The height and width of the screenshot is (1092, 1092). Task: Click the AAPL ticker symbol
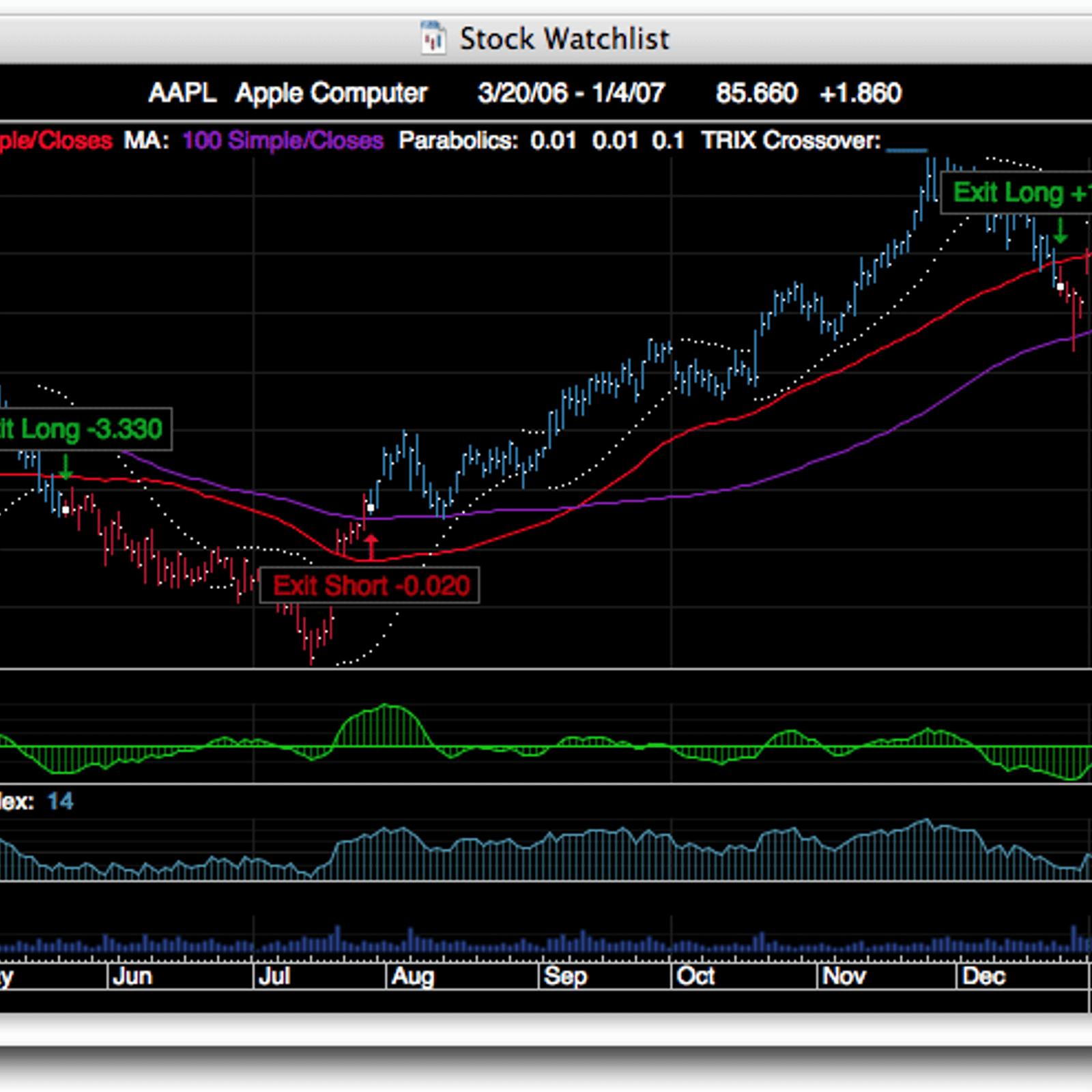coord(182,93)
